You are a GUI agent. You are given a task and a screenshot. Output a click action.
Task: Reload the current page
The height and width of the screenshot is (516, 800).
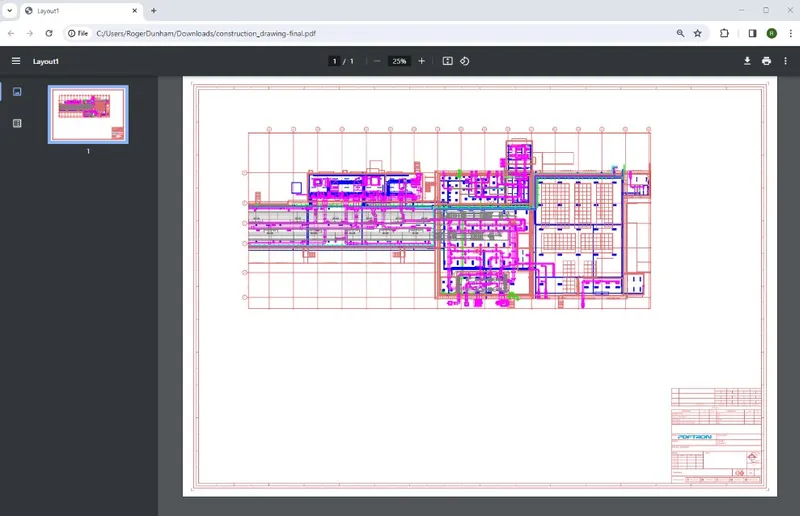click(x=49, y=33)
